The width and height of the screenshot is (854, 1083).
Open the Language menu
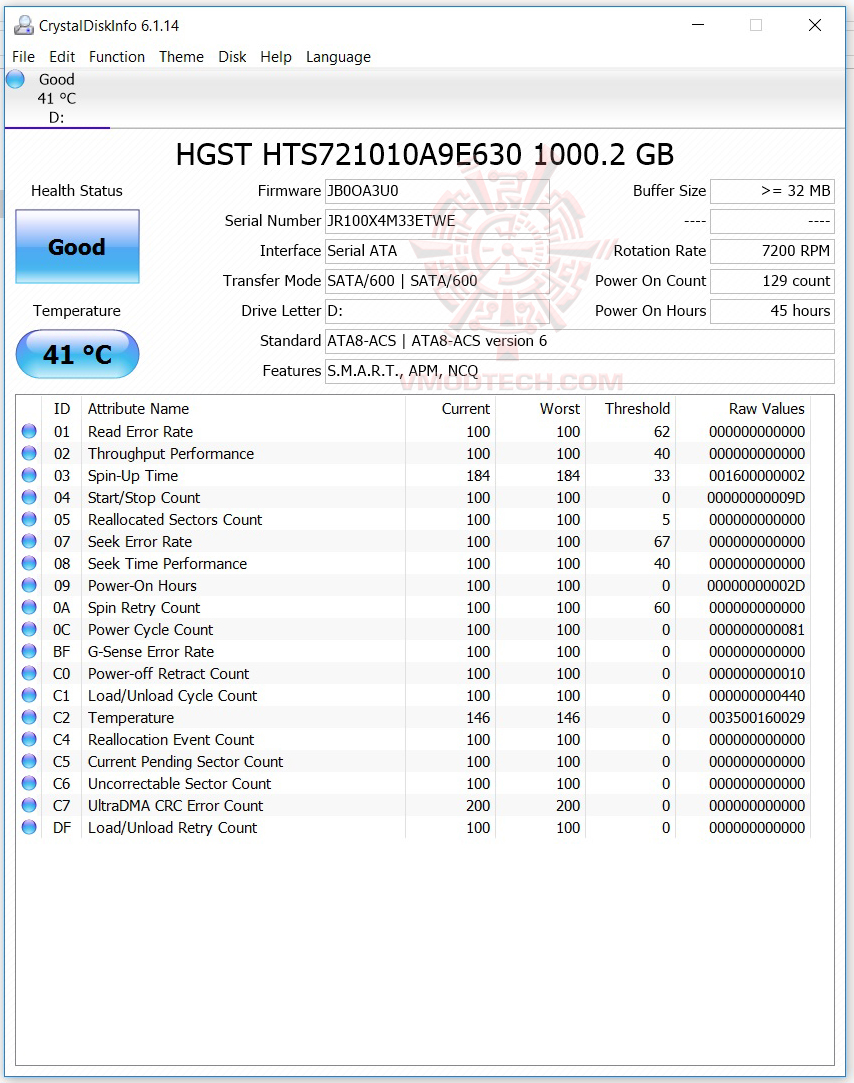click(338, 57)
